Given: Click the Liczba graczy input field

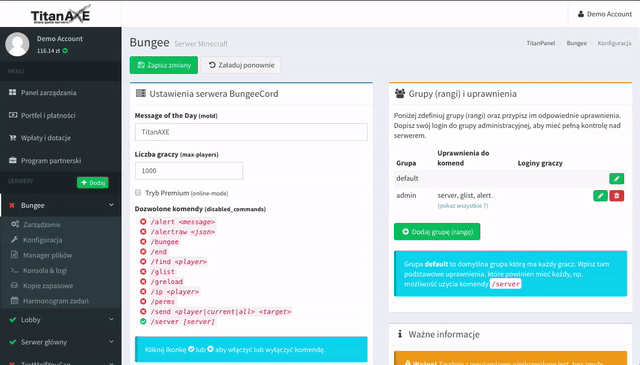Looking at the screenshot, I should tap(189, 171).
